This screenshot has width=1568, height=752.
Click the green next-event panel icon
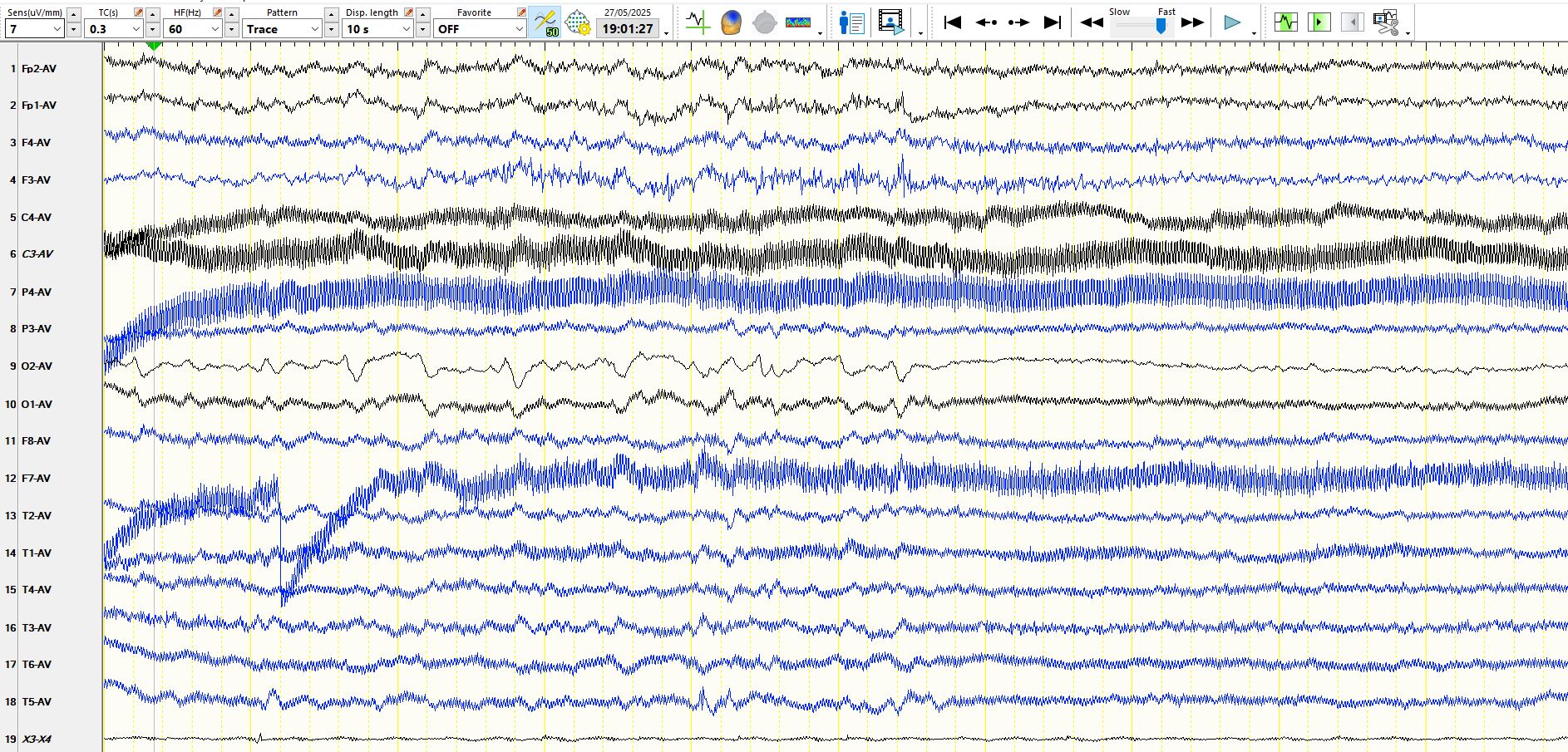1319,22
